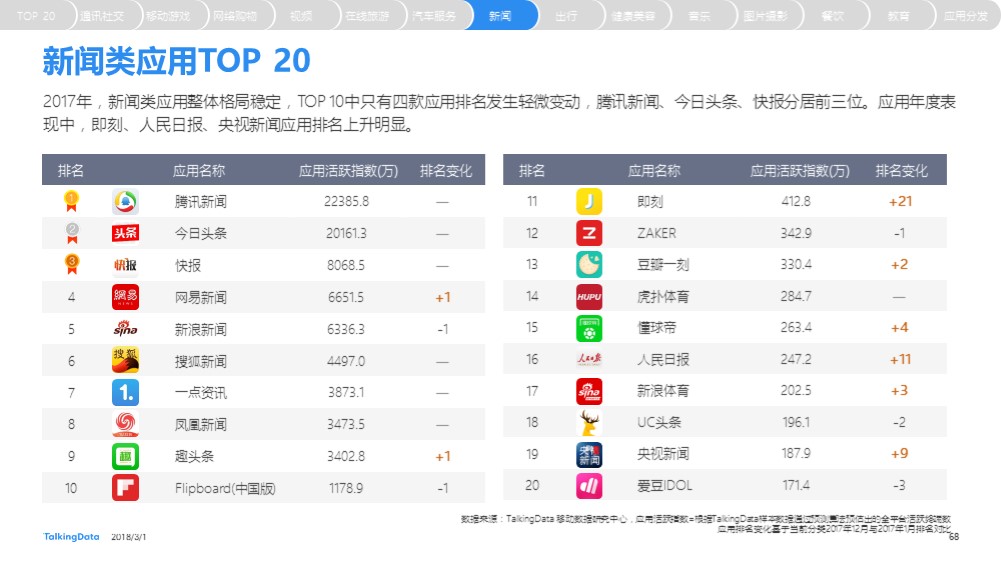The image size is (1001, 563).
Task: Click the index value 412.8
Action: point(795,201)
